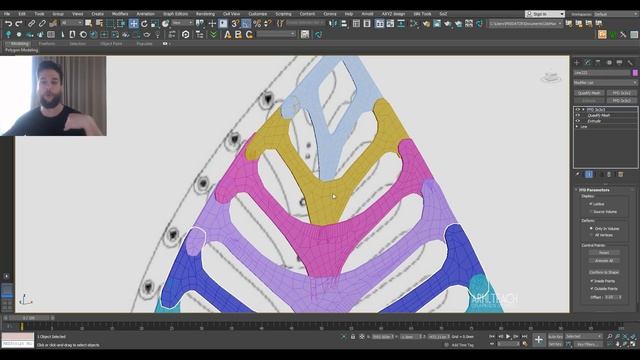
Task: Open the Sign In dropdown
Action: [545, 14]
